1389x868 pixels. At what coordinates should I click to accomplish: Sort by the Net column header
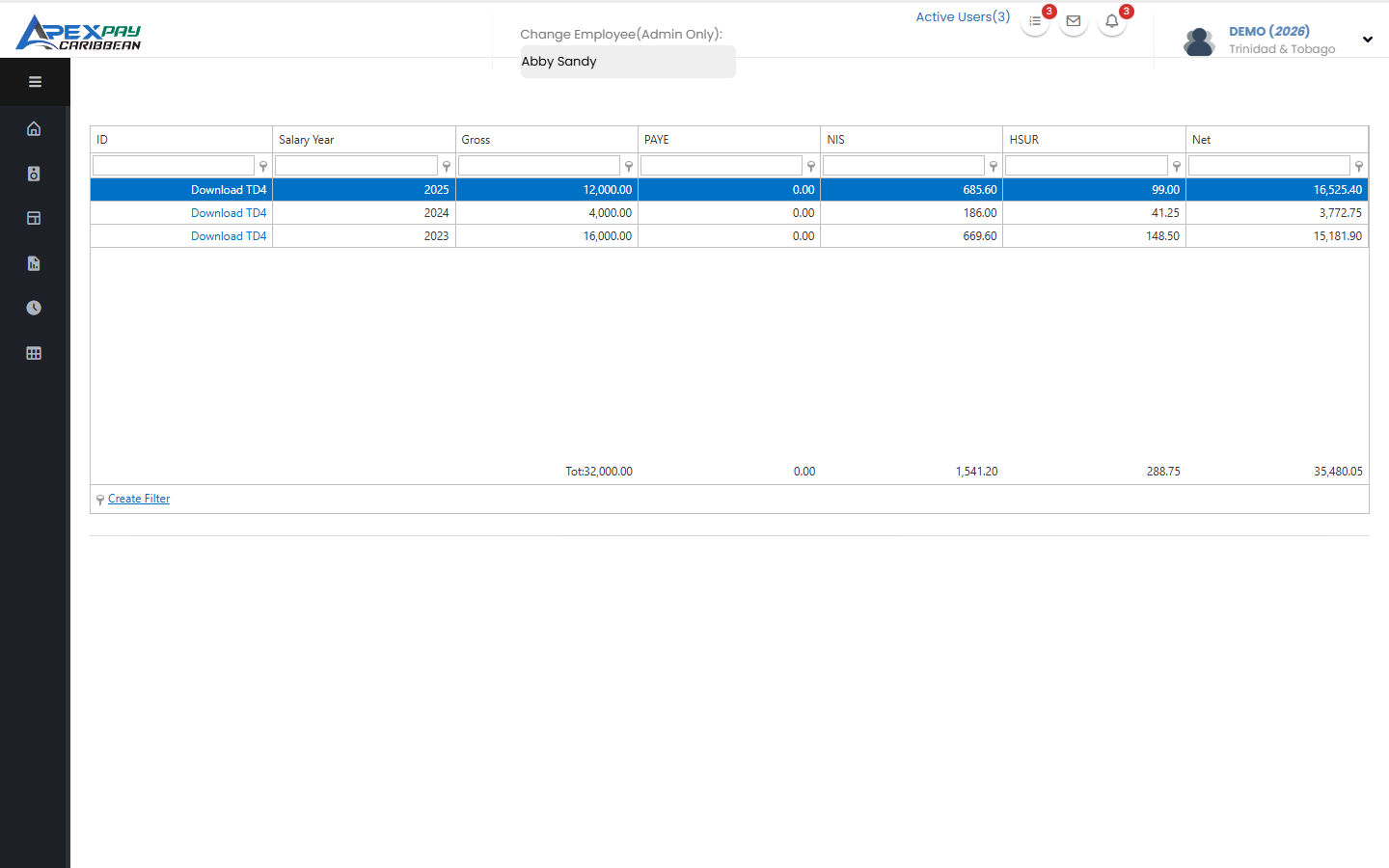(x=1277, y=140)
